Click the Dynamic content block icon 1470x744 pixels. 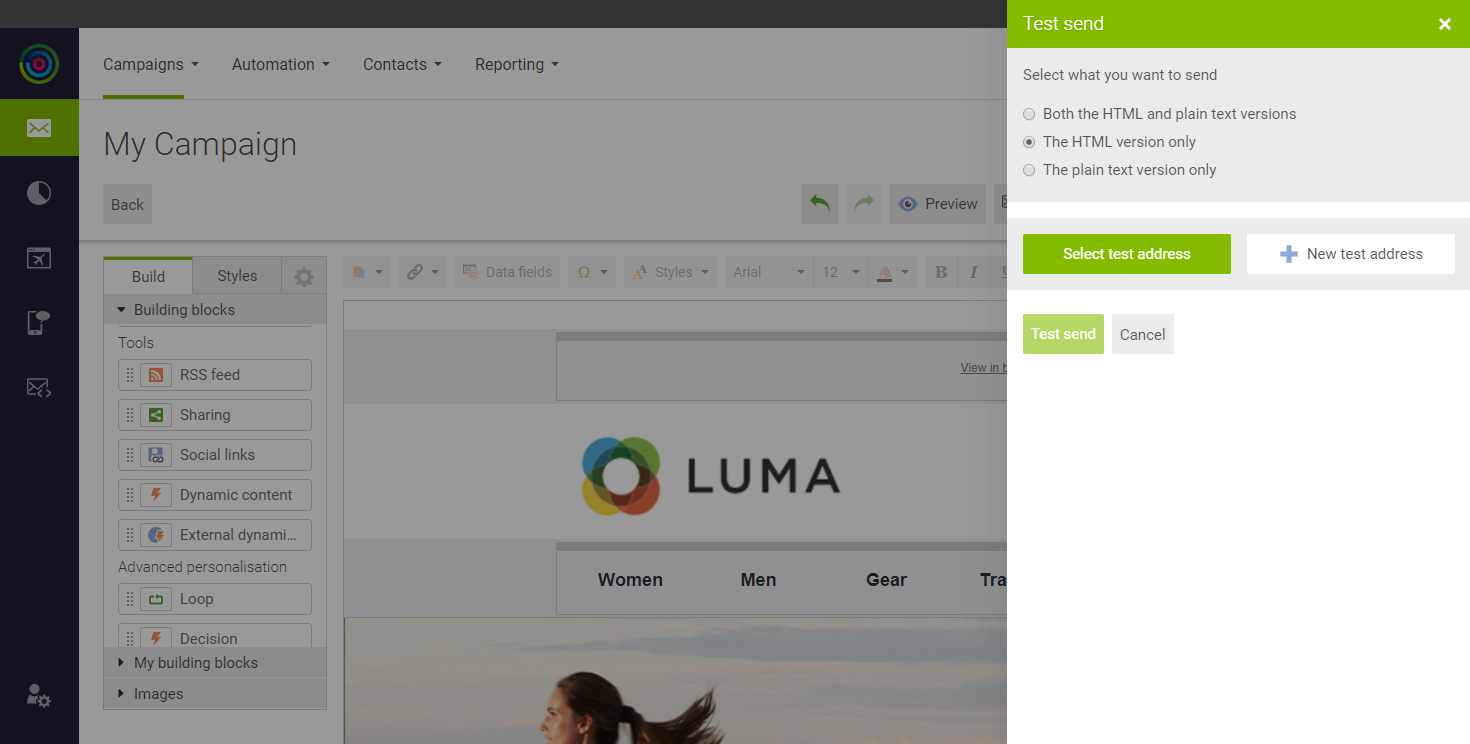pos(156,495)
